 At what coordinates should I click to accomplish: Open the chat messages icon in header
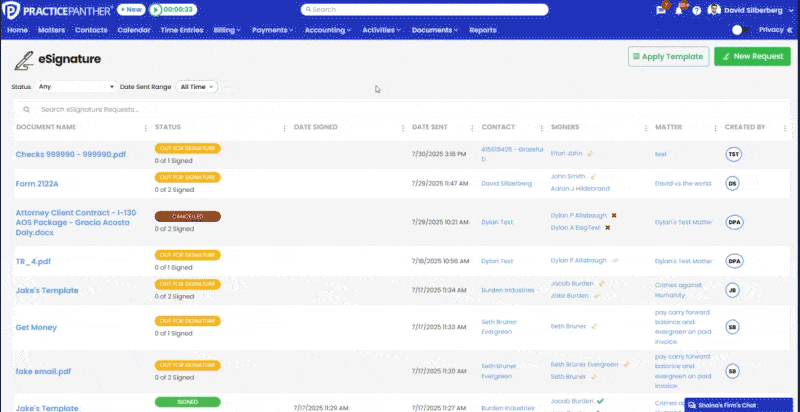pyautogui.click(x=661, y=9)
